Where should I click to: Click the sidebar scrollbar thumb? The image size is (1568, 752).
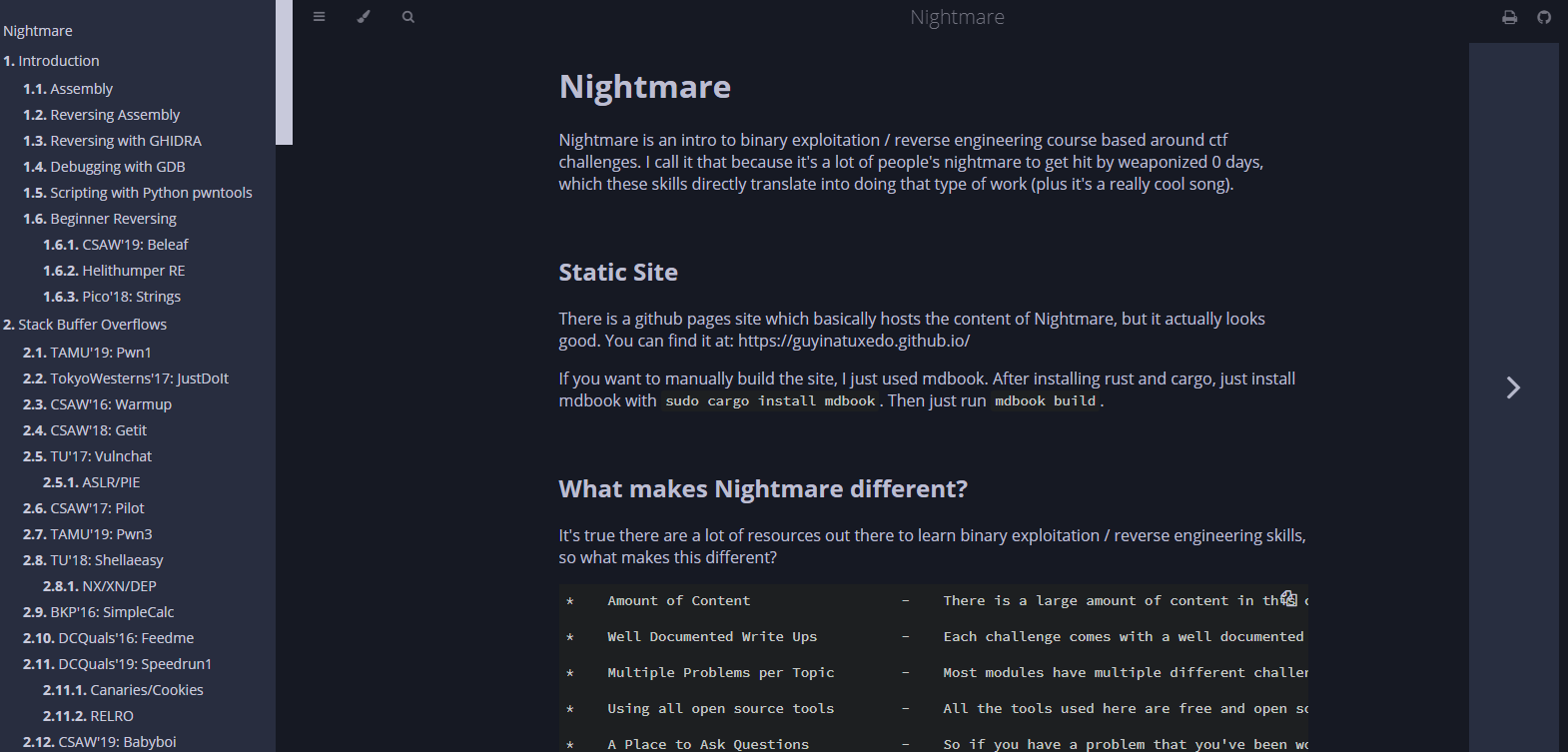tap(285, 72)
